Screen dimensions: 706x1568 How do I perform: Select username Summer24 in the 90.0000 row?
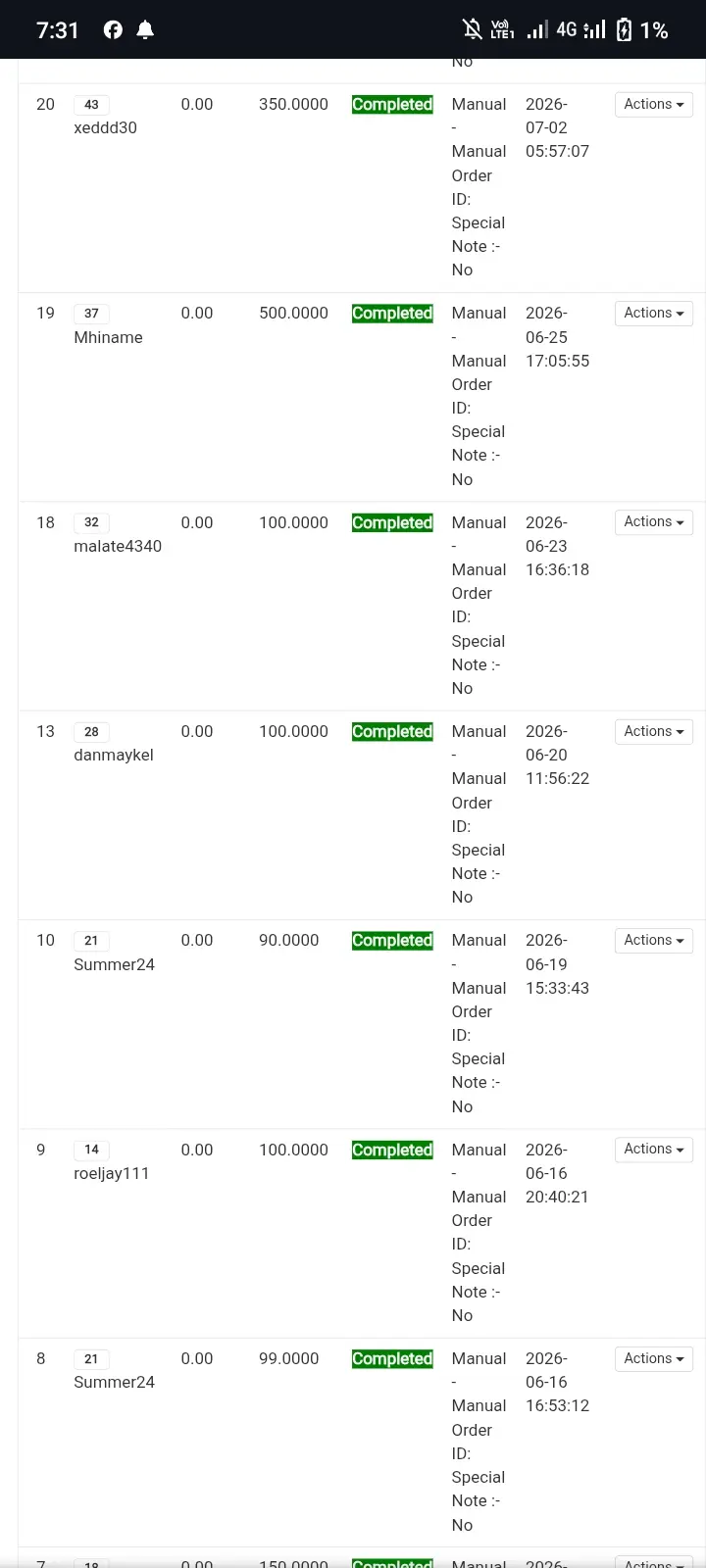(x=114, y=964)
